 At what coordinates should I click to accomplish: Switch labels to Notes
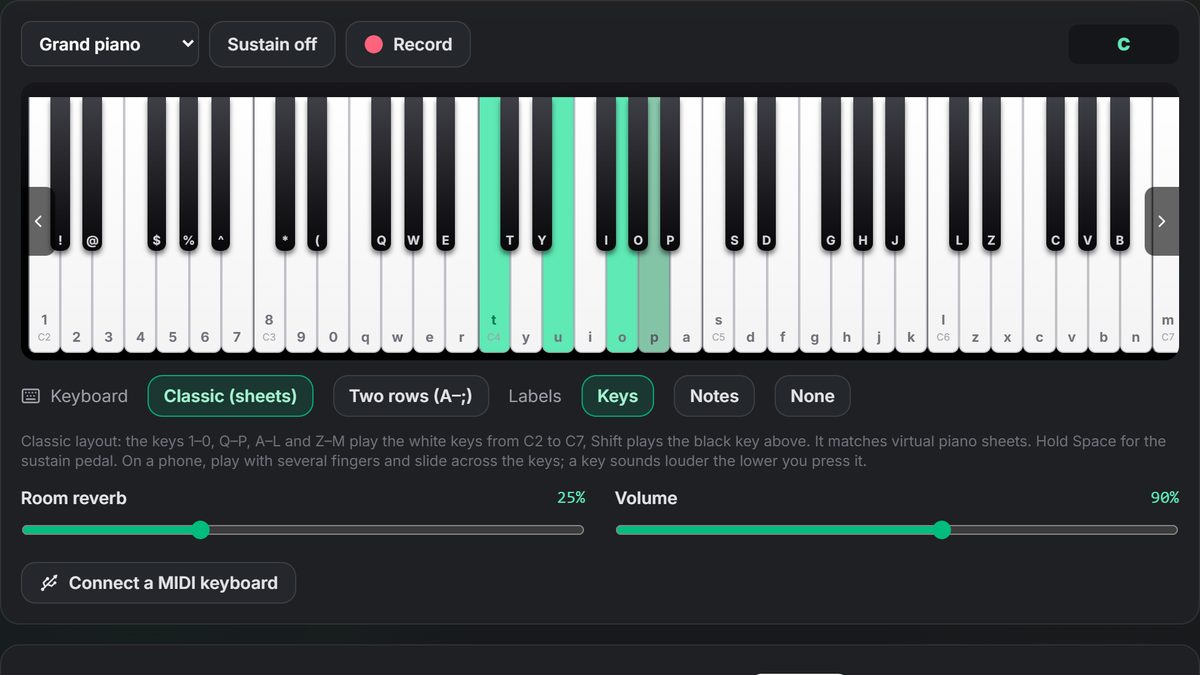(x=714, y=396)
